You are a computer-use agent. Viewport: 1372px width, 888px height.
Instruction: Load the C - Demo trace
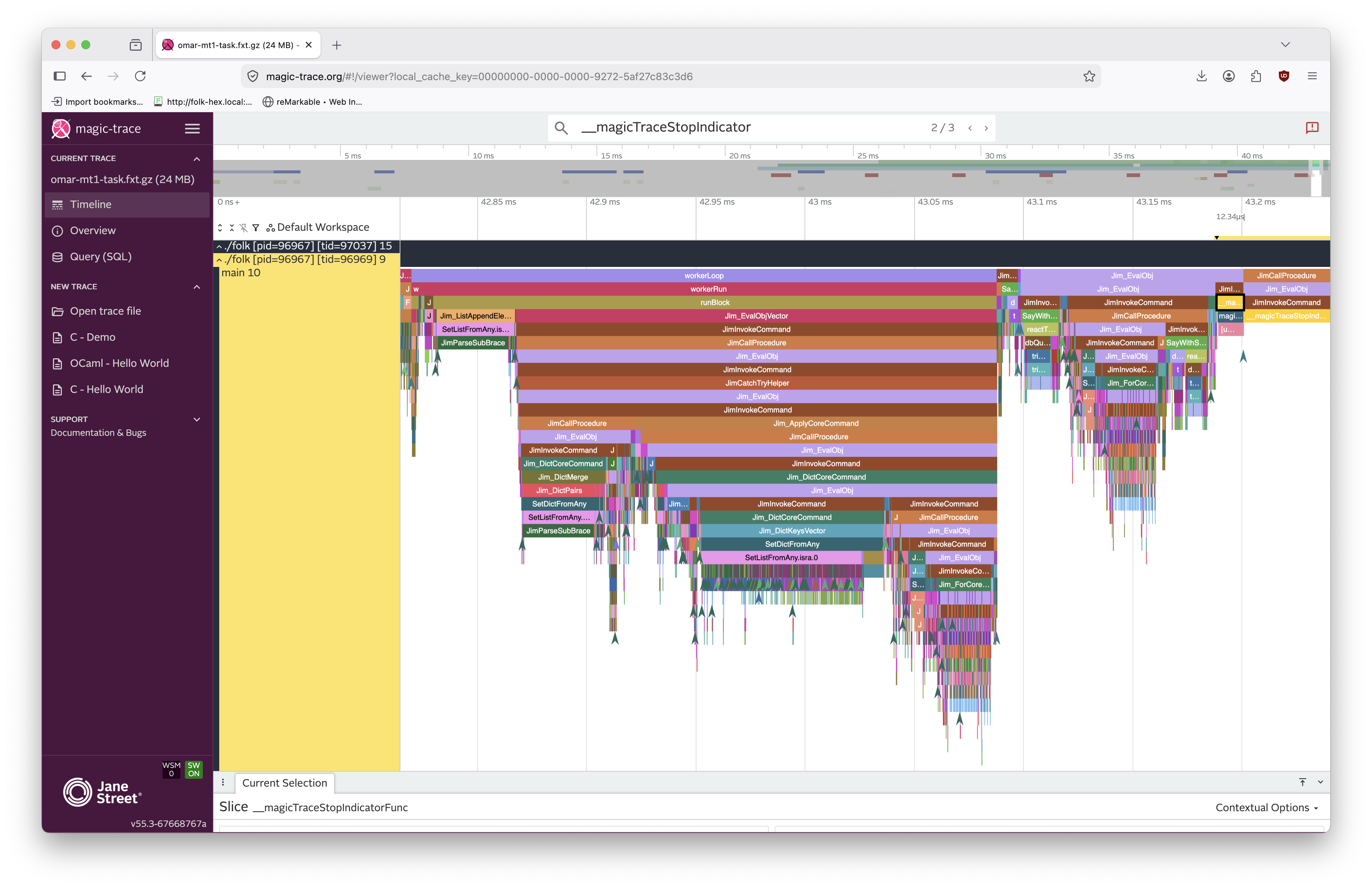click(127, 337)
